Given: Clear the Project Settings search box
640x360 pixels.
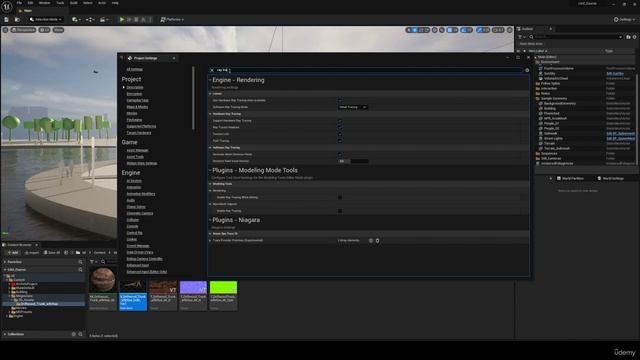Looking at the screenshot, I should (x=212, y=70).
